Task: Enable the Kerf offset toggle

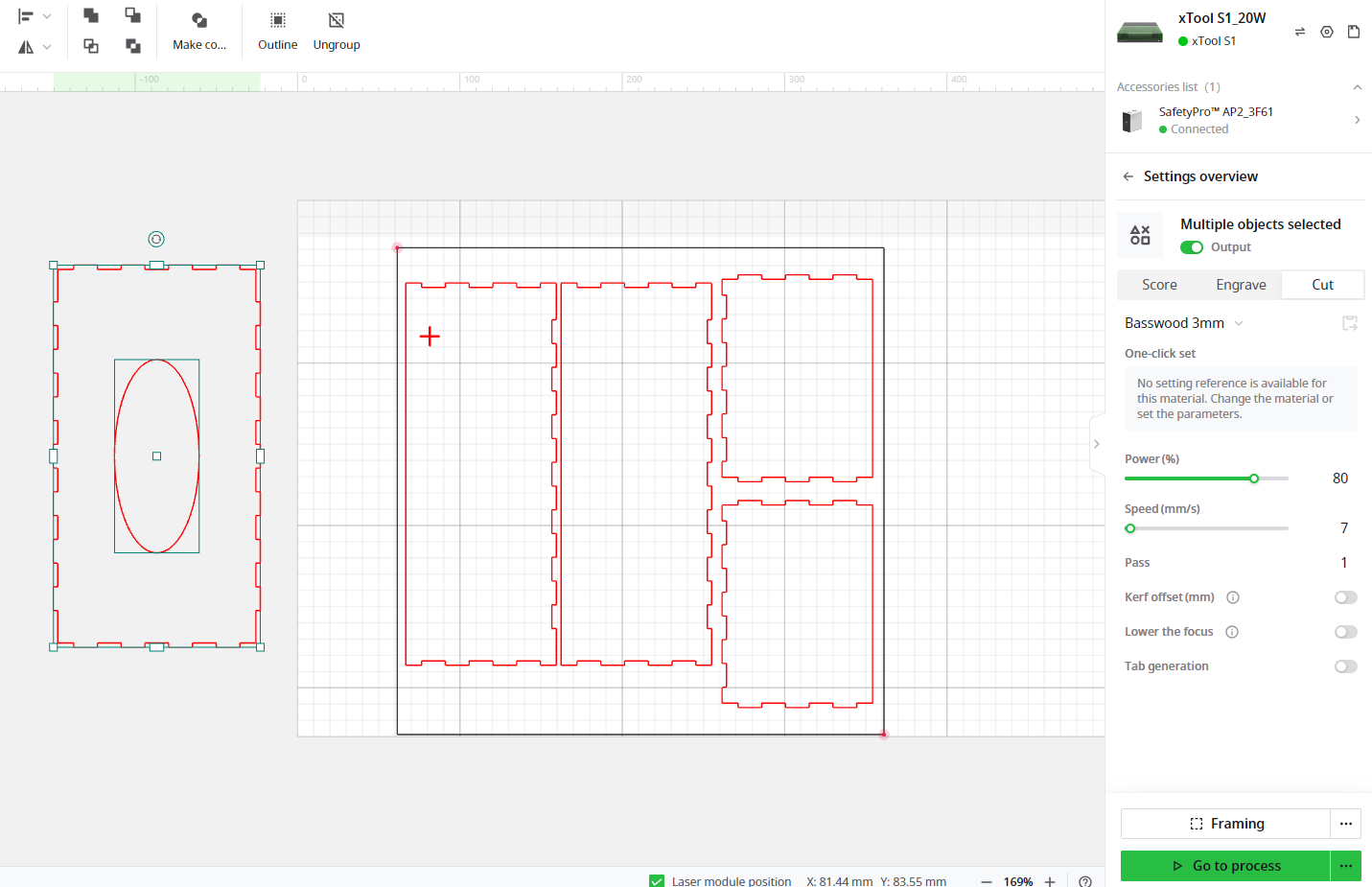Action: coord(1346,597)
